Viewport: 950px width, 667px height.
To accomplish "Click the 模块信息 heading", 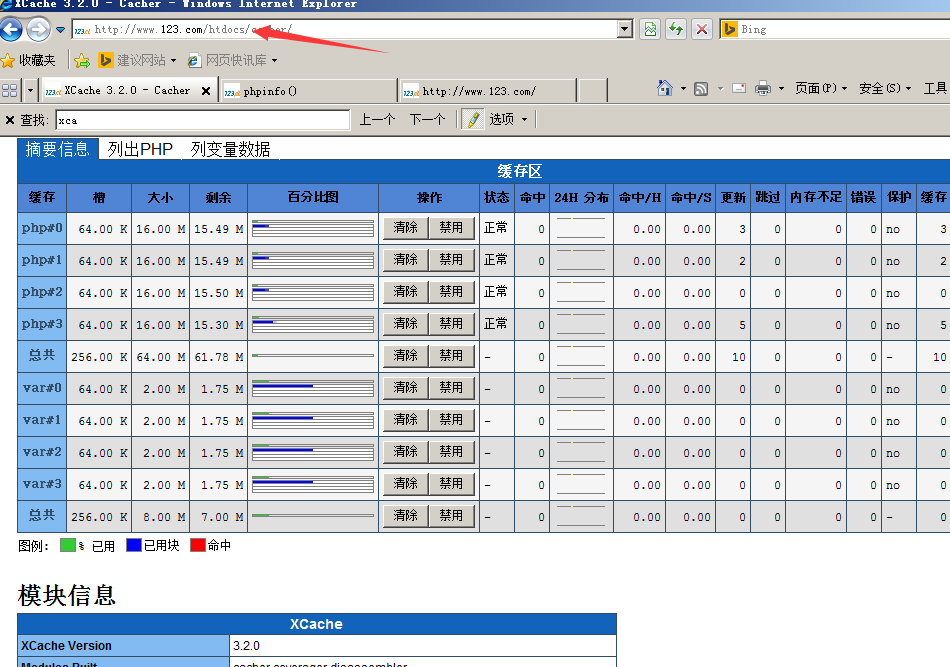I will [x=67, y=595].
